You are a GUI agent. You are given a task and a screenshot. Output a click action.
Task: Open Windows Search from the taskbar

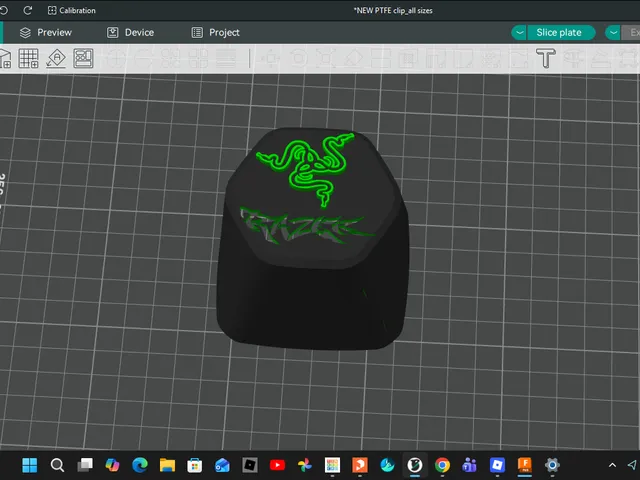click(57, 465)
